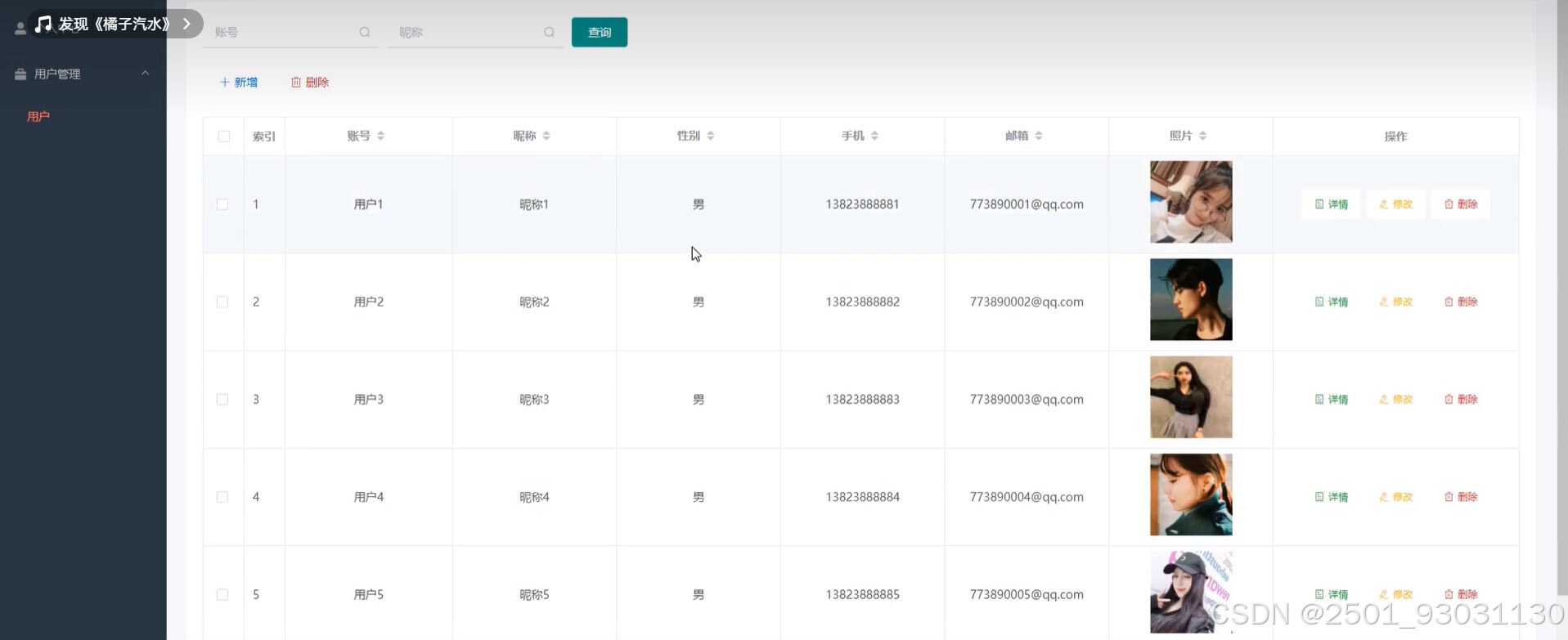1568x640 pixels.
Task: Select the 用户 sidebar menu item
Action: [x=38, y=116]
